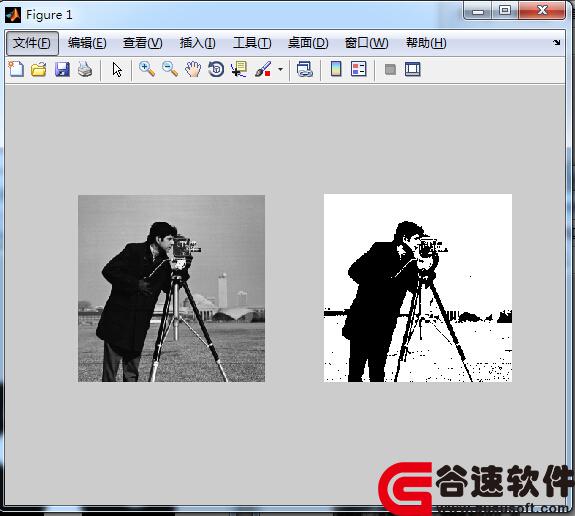Open the 工具(T) menu
This screenshot has width=575, height=516.
click(x=252, y=43)
